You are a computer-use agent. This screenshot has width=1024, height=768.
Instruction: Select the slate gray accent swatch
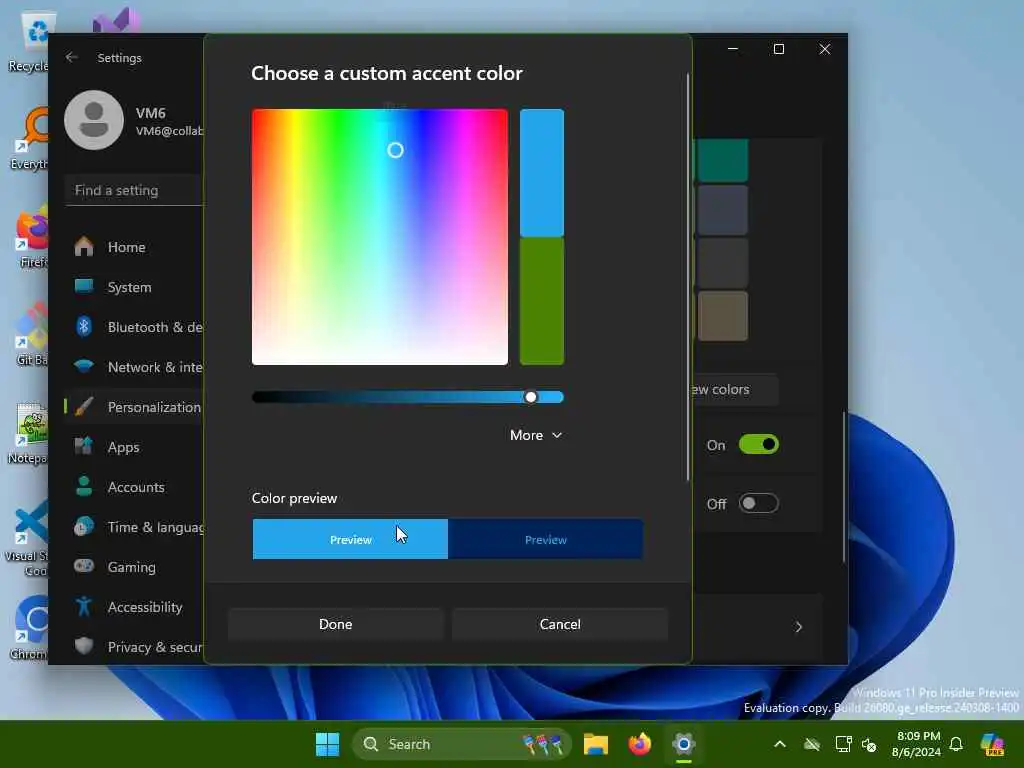[x=722, y=210]
